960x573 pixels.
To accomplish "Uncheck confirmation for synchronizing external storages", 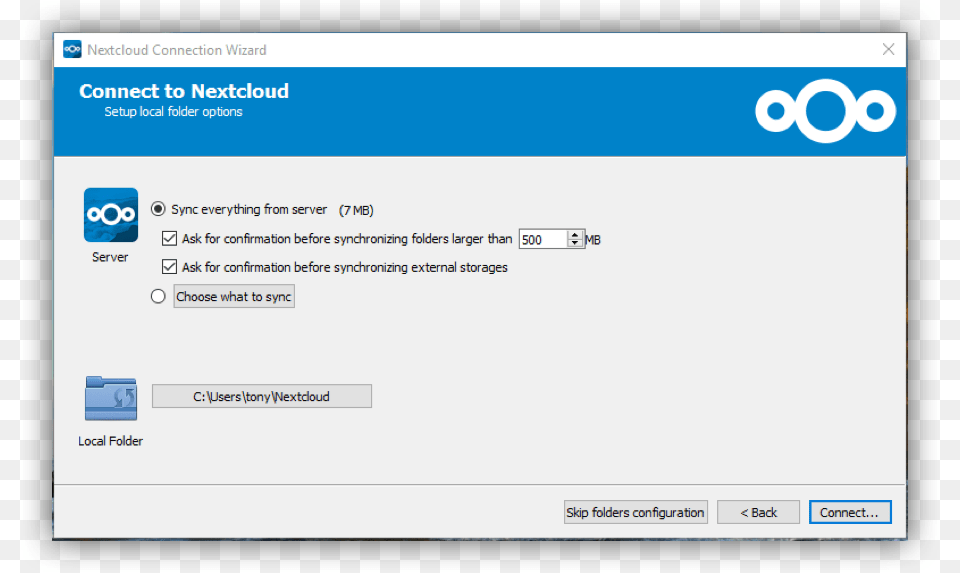I will click(x=170, y=268).
